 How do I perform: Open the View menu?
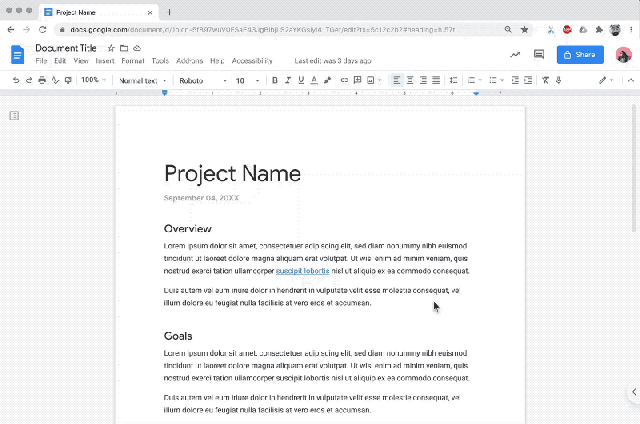click(81, 61)
